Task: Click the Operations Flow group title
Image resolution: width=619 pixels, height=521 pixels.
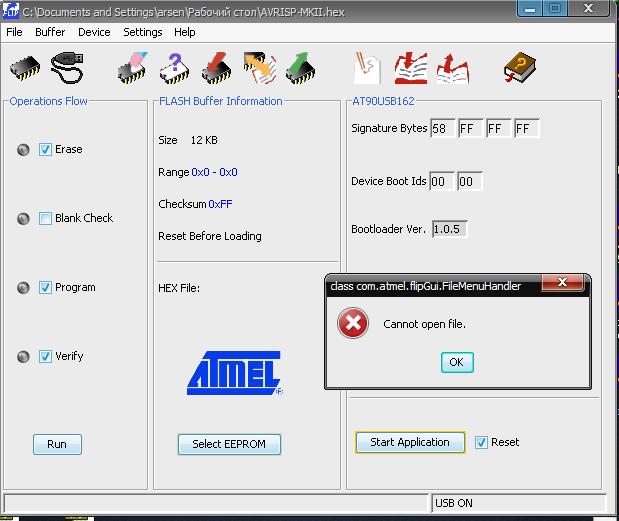Action: 48,101
